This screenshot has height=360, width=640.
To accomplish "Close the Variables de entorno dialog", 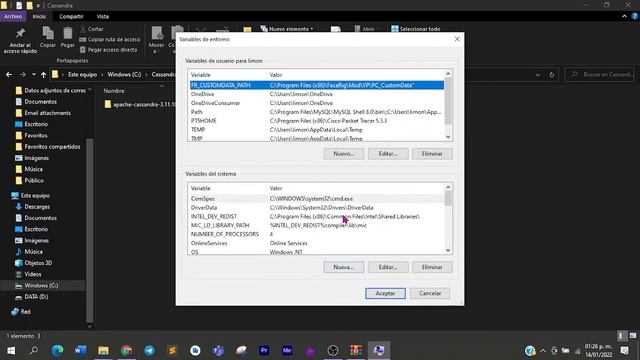I will tap(457, 39).
